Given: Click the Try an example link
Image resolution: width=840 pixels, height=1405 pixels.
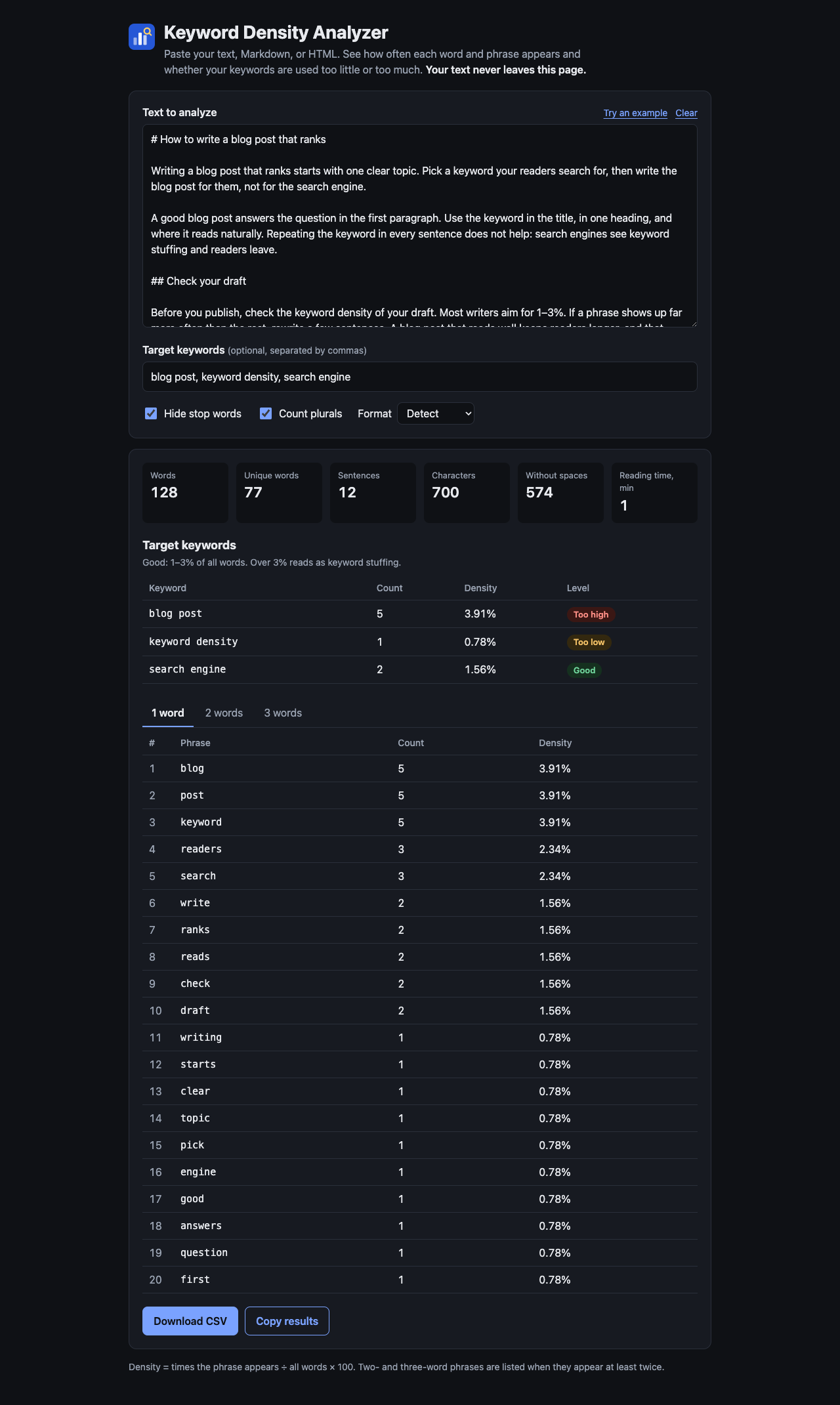Looking at the screenshot, I should [x=635, y=113].
